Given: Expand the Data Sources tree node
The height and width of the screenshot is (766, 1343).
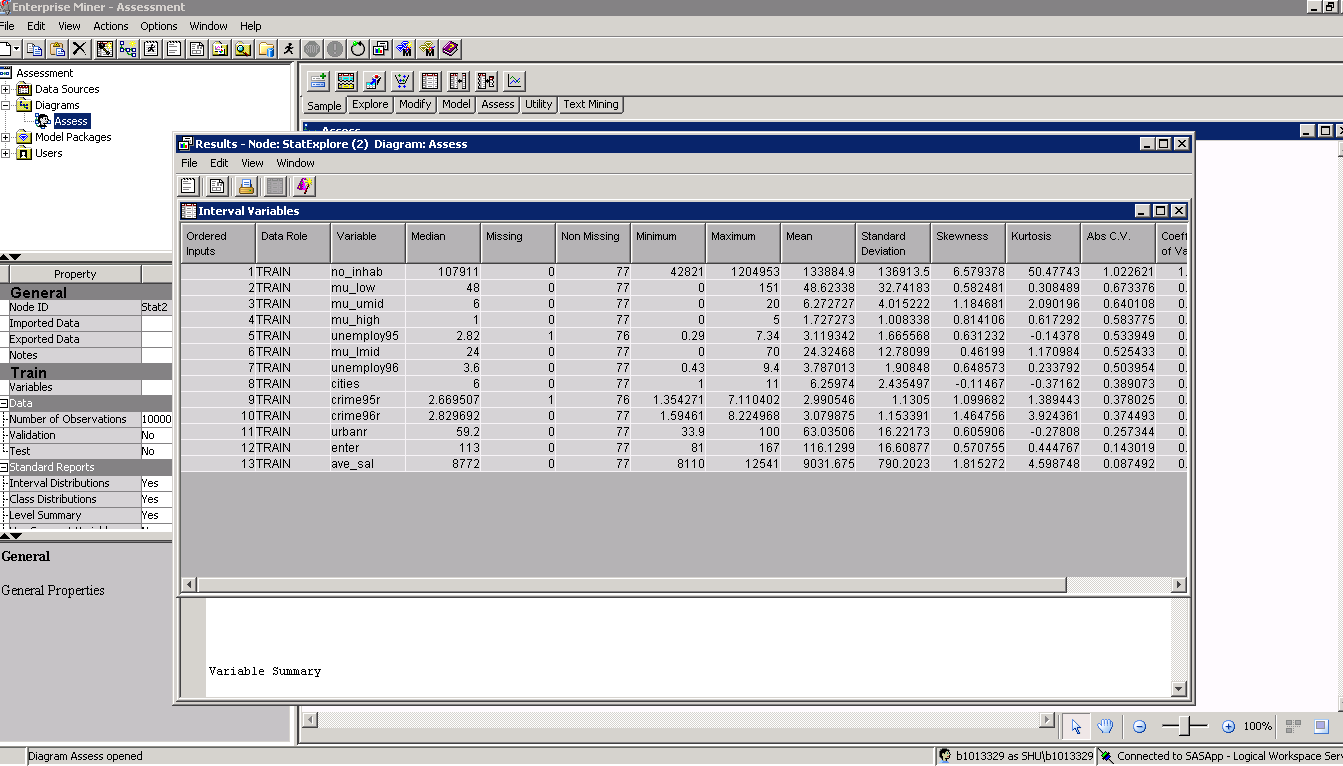Looking at the screenshot, I should [x=6, y=89].
